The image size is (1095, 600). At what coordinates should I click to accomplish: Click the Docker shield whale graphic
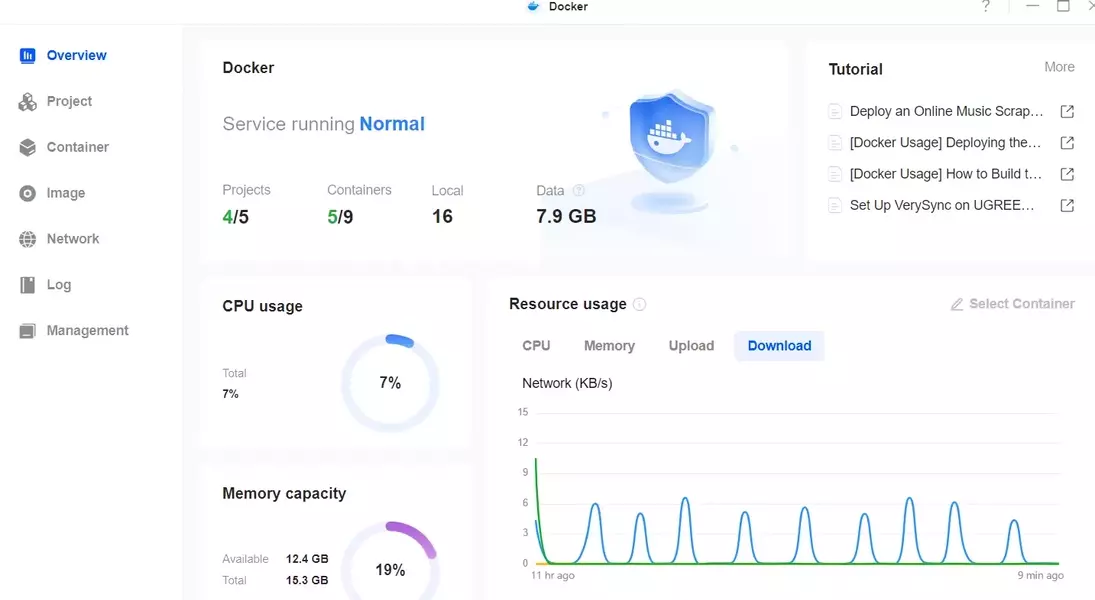coord(671,138)
